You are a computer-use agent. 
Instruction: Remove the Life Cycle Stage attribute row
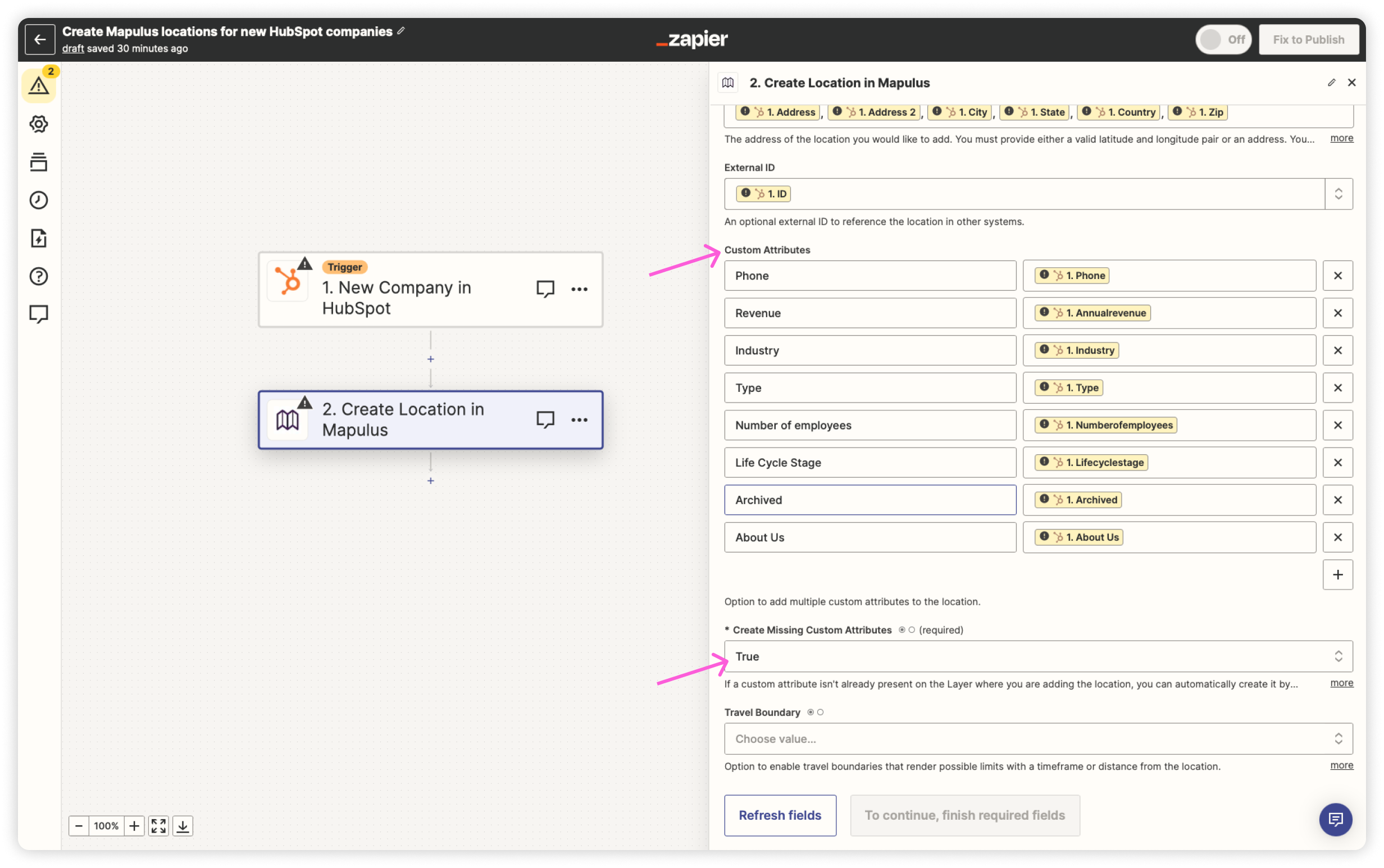(x=1337, y=462)
